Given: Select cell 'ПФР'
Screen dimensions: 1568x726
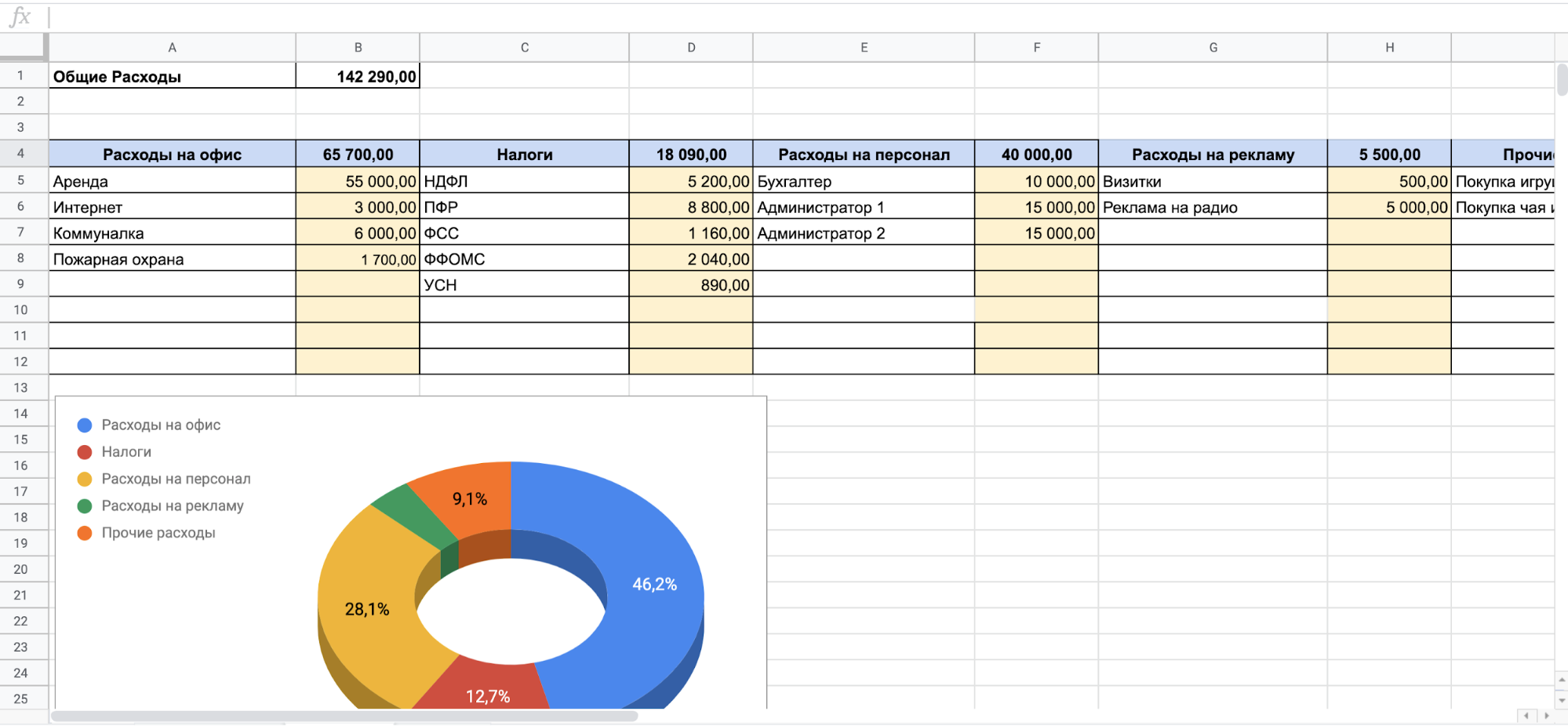Looking at the screenshot, I should 524,206.
